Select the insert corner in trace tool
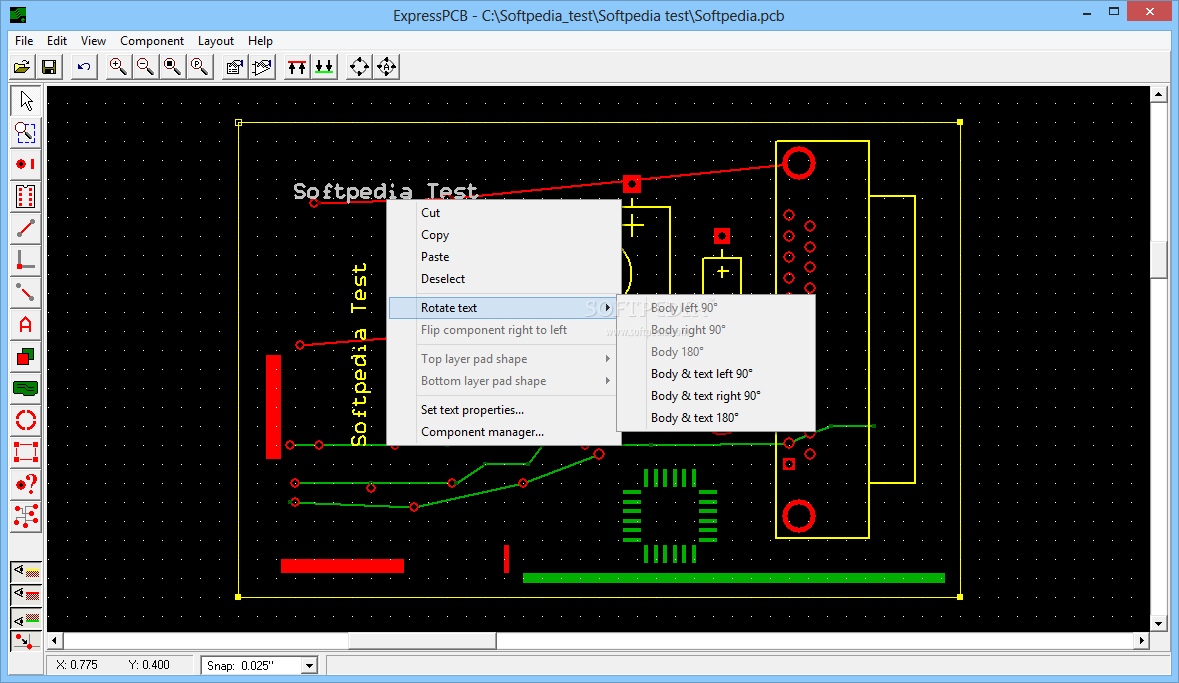This screenshot has height=683, width=1179. tap(26, 260)
